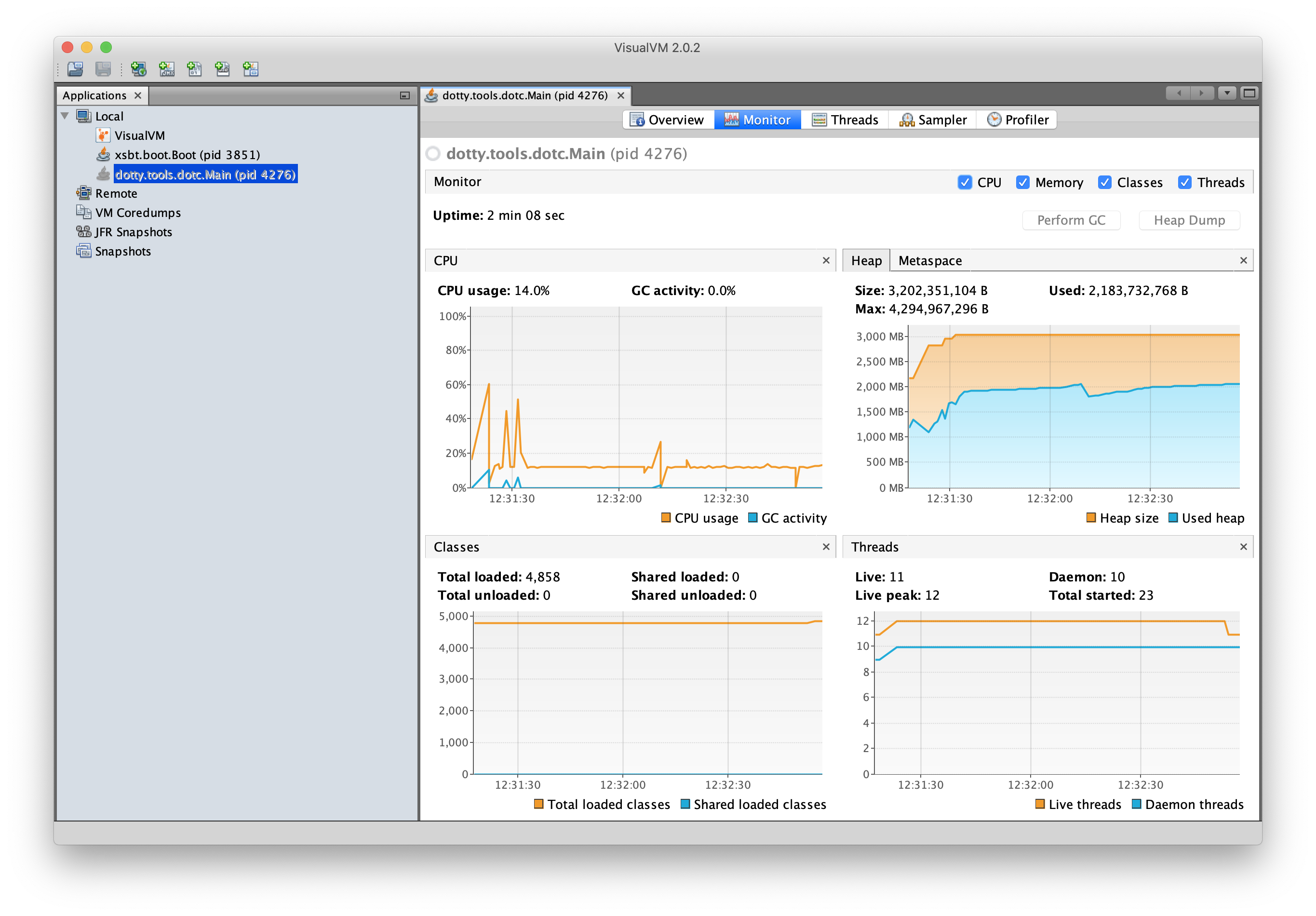Click the Heap Dump button
Screen dimensions: 1316x916
pyautogui.click(x=1189, y=220)
